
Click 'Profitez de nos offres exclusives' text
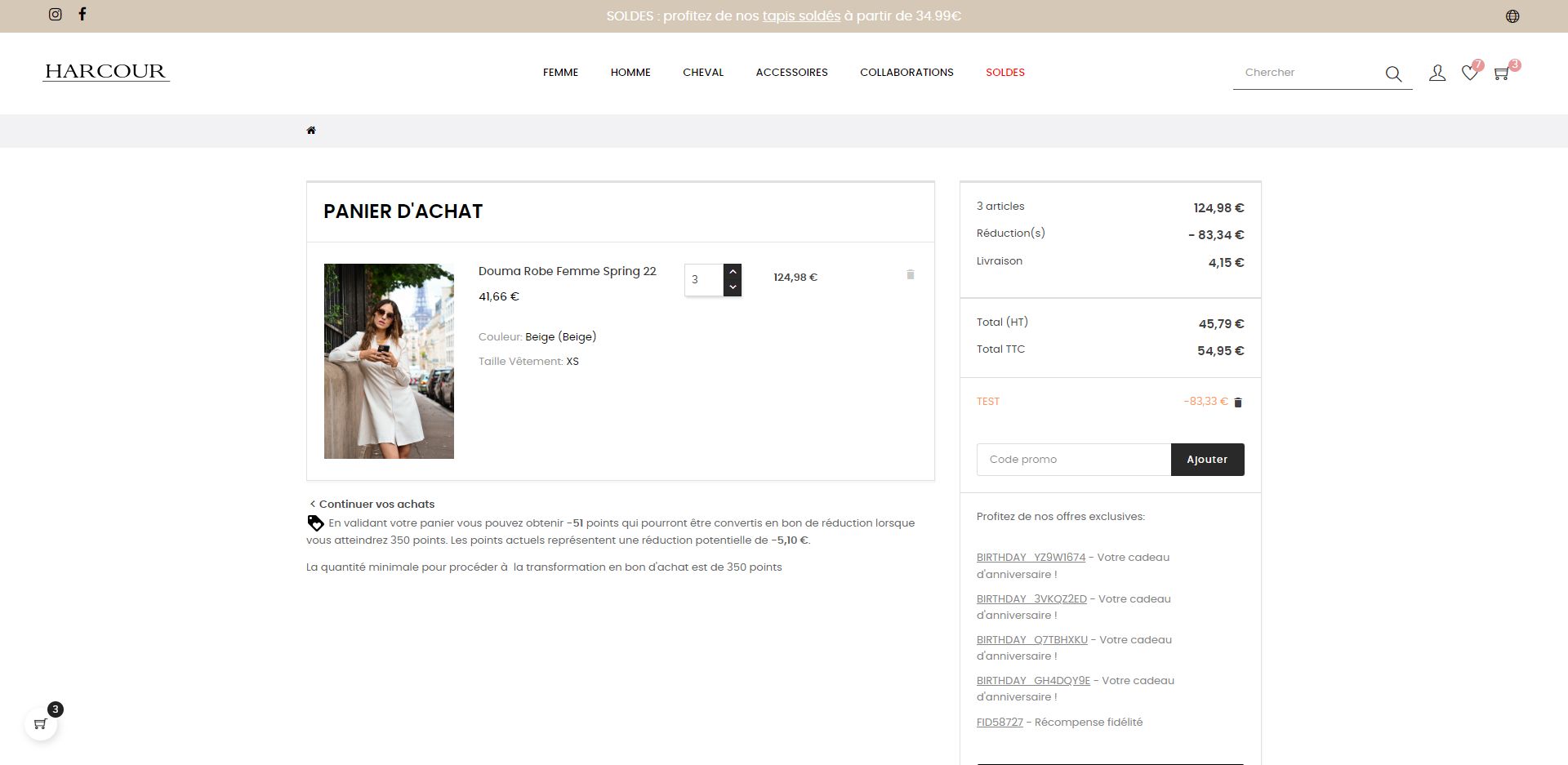[x=1061, y=517]
